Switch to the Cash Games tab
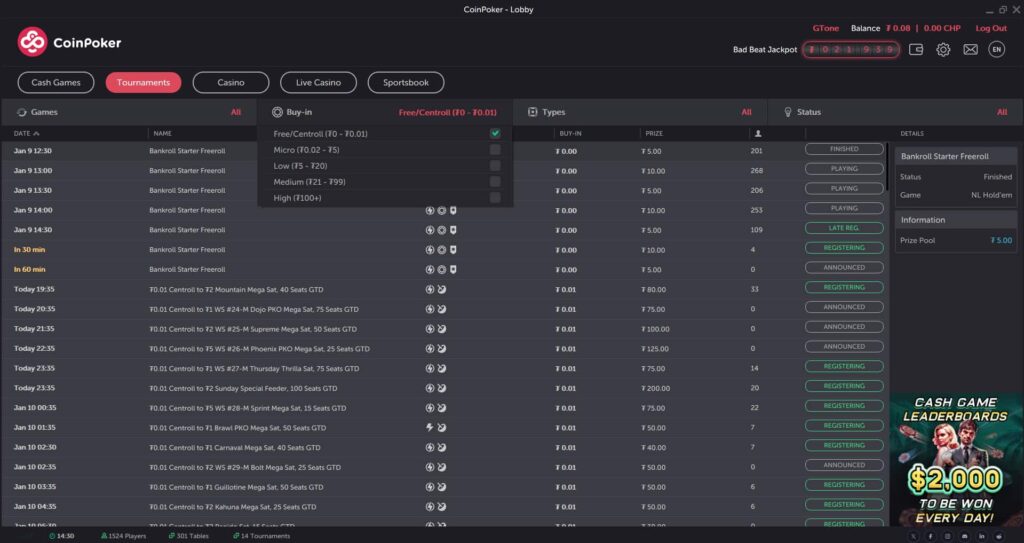Viewport: 1024px width, 543px height. point(56,83)
